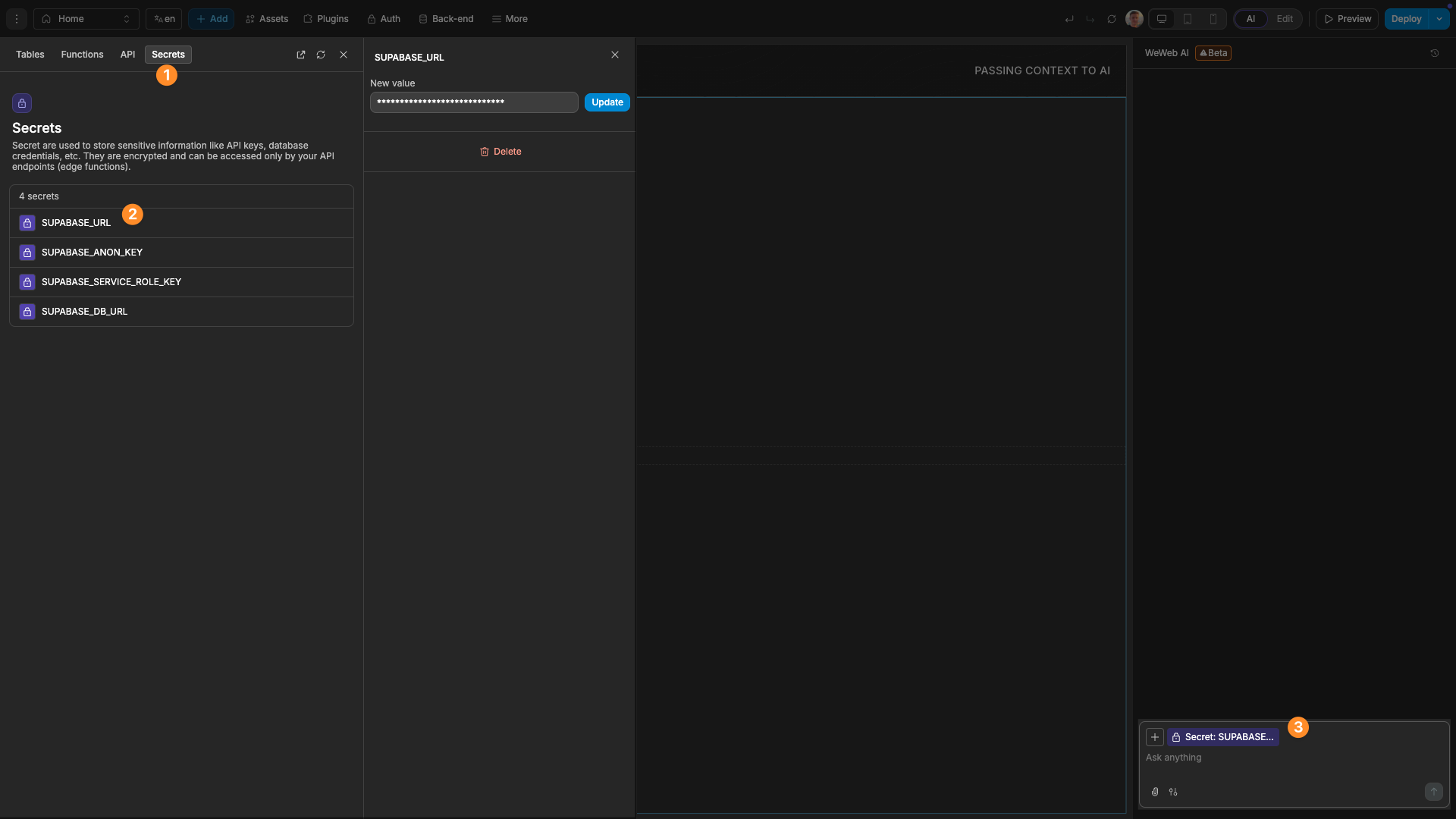Viewport: 1456px width, 819px height.
Task: Switch to tablet viewport preview
Action: (1188, 19)
